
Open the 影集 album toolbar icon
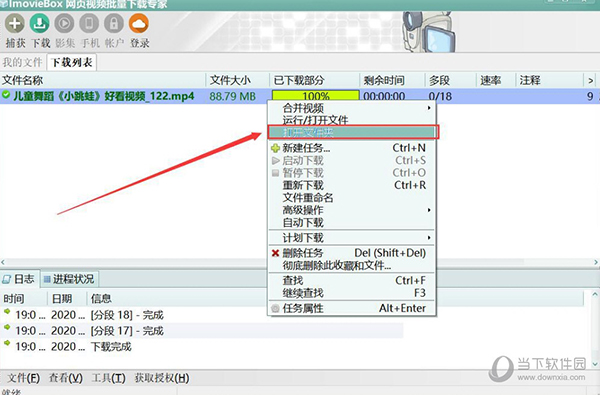tap(64, 23)
